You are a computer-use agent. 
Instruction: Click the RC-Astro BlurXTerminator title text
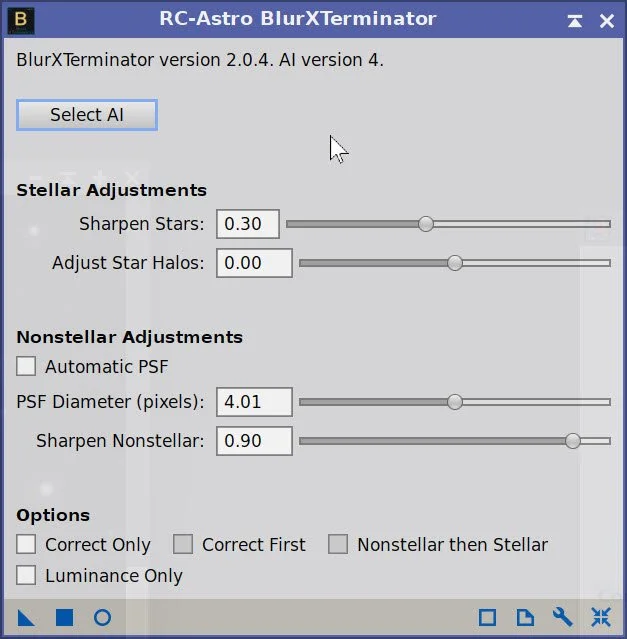click(298, 19)
